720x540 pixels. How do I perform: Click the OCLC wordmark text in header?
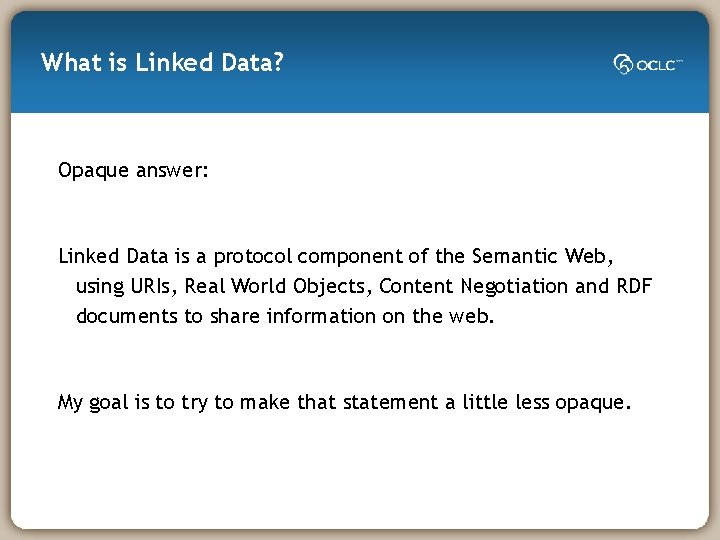point(659,65)
